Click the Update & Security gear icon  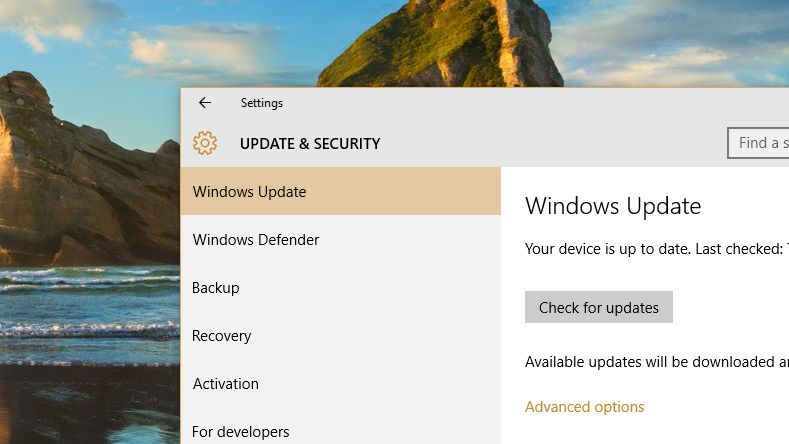point(205,143)
